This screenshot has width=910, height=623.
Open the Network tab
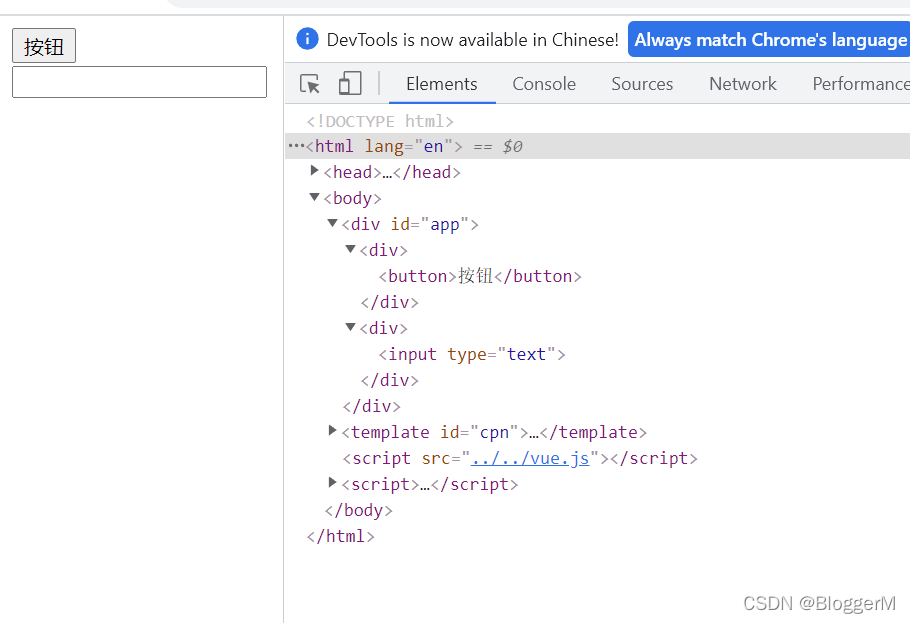pos(742,84)
